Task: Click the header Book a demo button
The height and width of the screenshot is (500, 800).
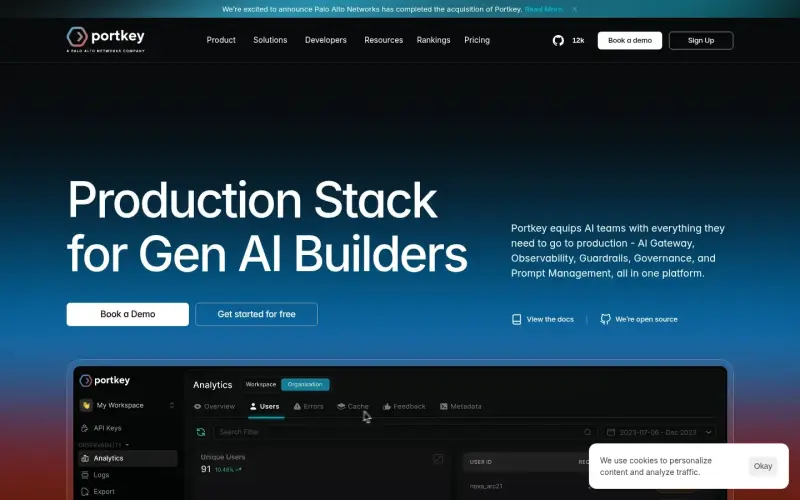Action: [630, 40]
